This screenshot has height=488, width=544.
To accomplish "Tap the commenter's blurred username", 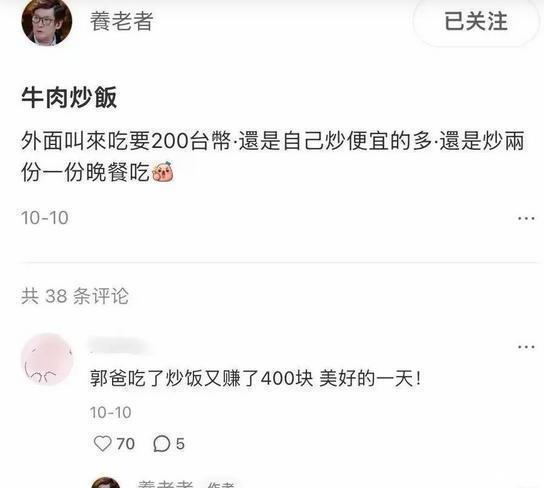I will [118, 345].
